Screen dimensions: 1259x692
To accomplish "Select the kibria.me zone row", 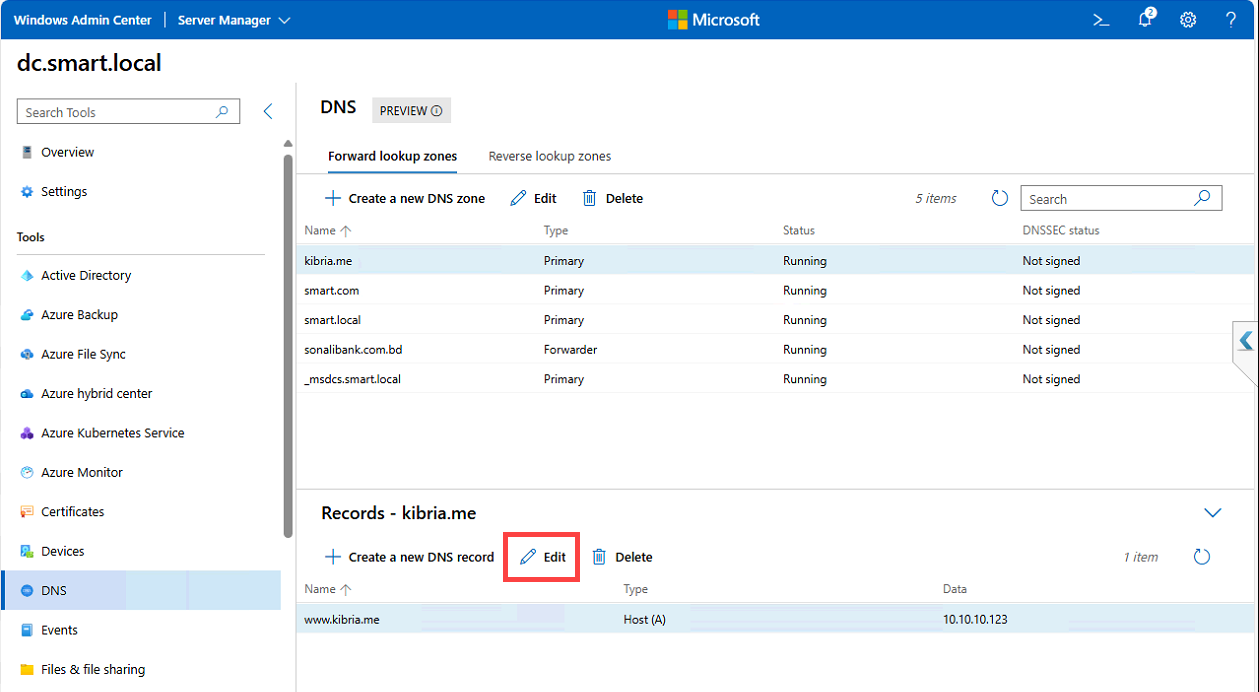I will tap(775, 260).
